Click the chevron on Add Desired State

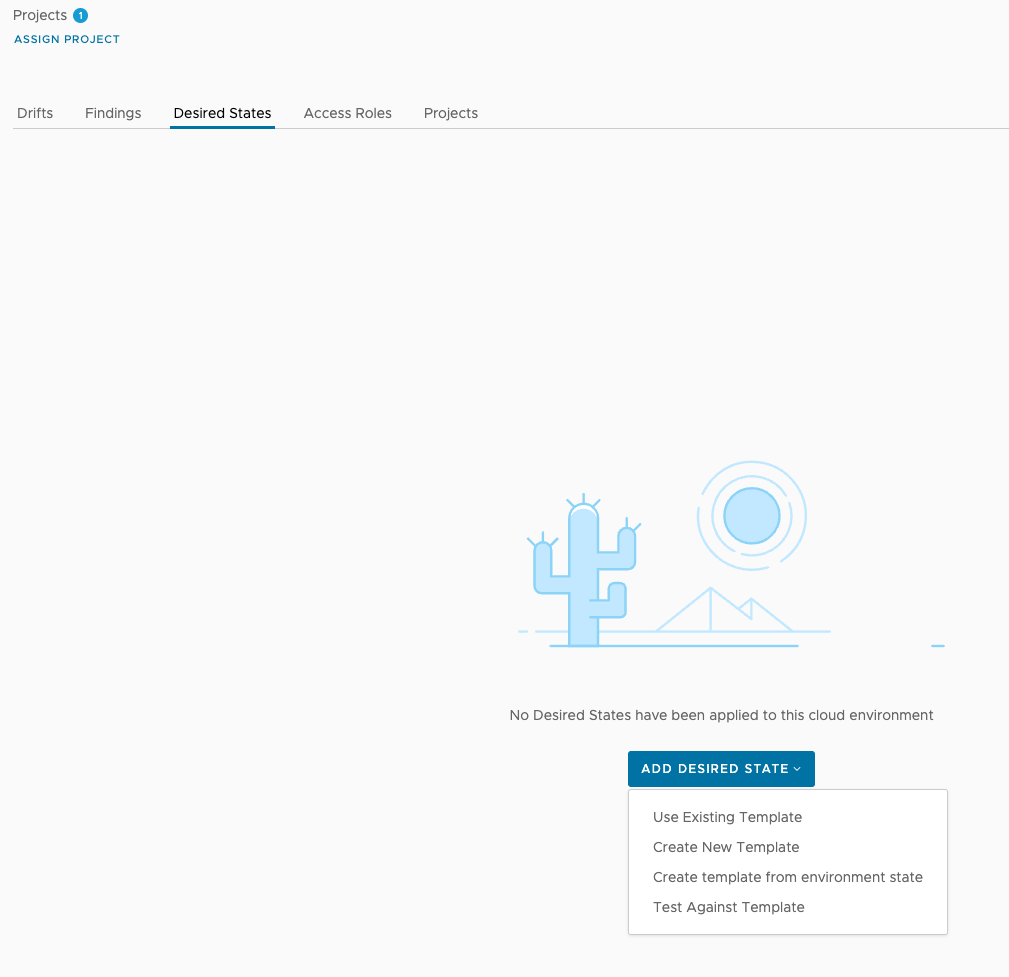pyautogui.click(x=797, y=769)
